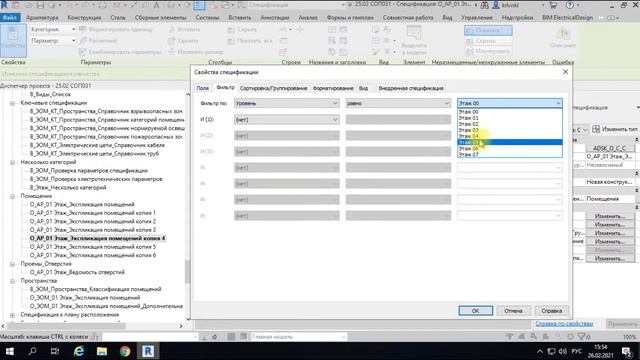Viewport: 640px width, 360px height.
Task: Open the help question mark icon
Action: [x=570, y=5]
